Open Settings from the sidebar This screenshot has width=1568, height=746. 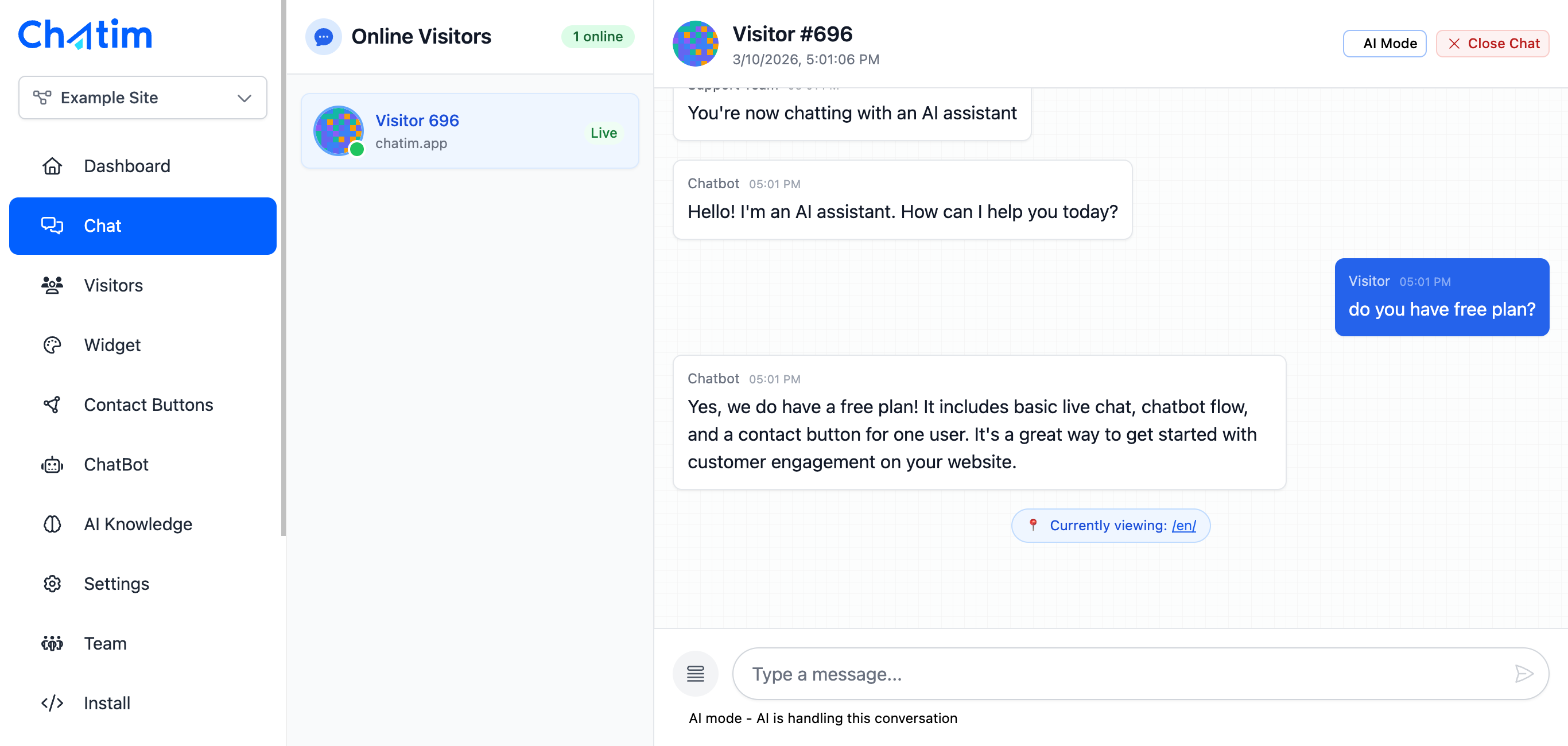point(142,584)
